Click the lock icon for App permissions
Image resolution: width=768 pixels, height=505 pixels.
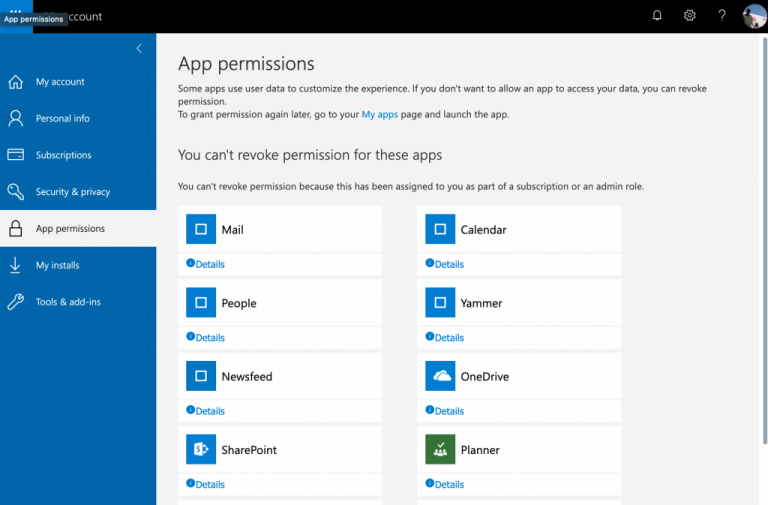point(16,228)
